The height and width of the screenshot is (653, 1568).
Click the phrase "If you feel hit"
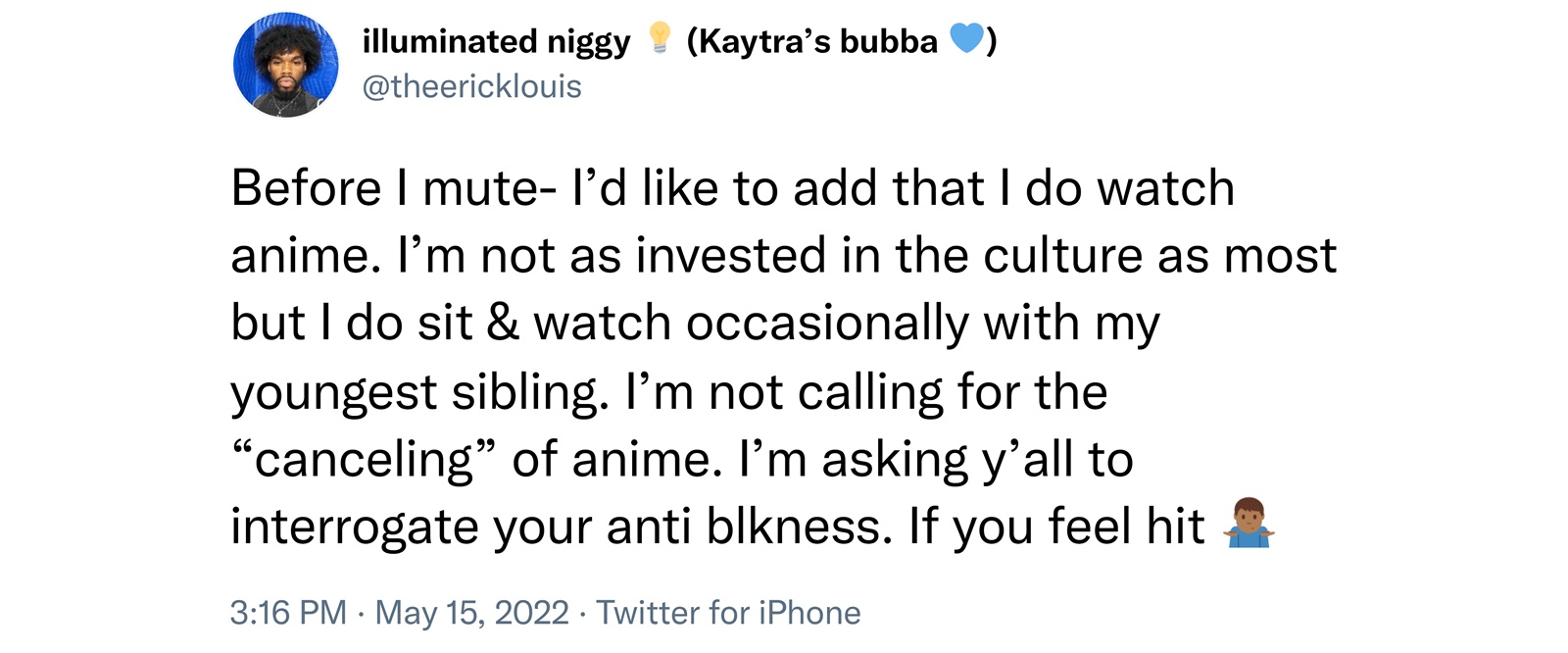1055,527
